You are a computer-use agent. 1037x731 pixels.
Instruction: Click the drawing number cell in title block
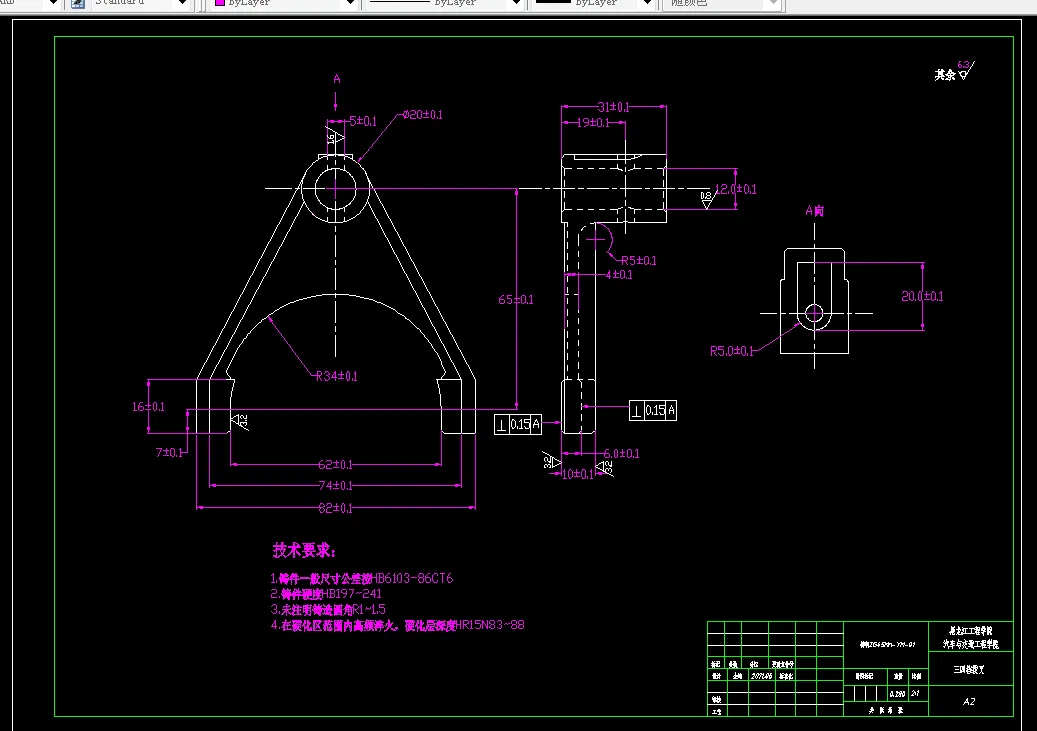(887, 644)
